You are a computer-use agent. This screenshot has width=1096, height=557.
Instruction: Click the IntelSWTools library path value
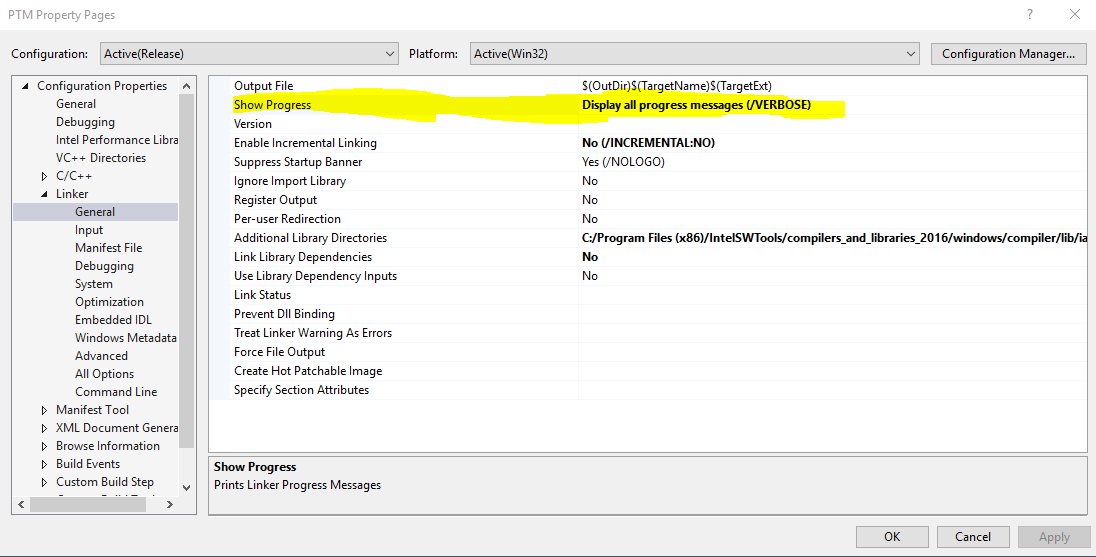pyautogui.click(x=834, y=238)
